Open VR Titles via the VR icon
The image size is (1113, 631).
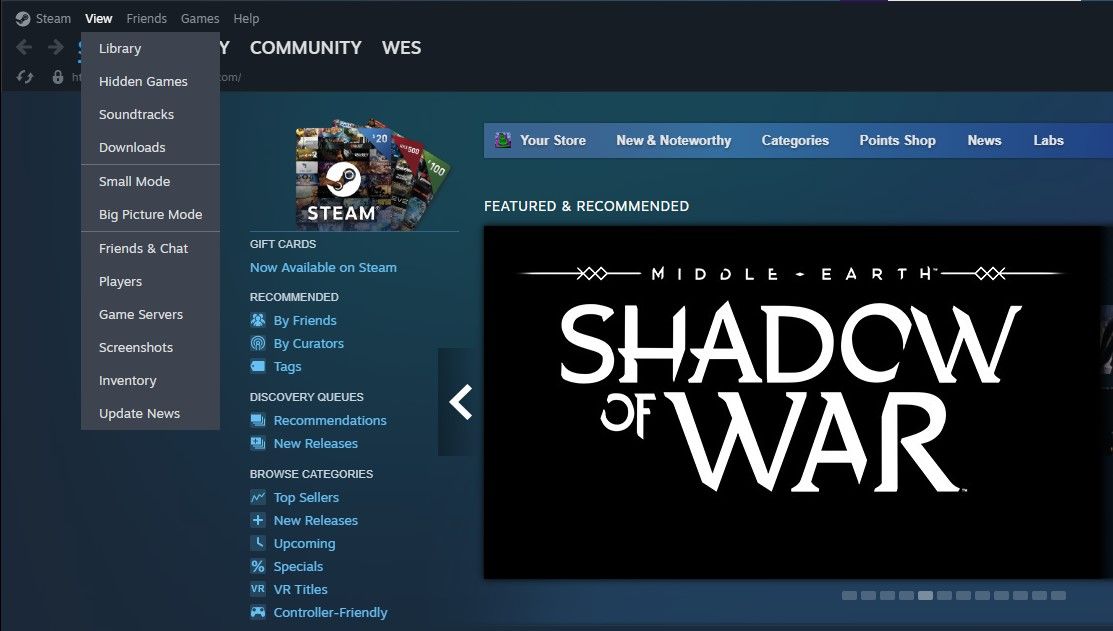point(258,589)
